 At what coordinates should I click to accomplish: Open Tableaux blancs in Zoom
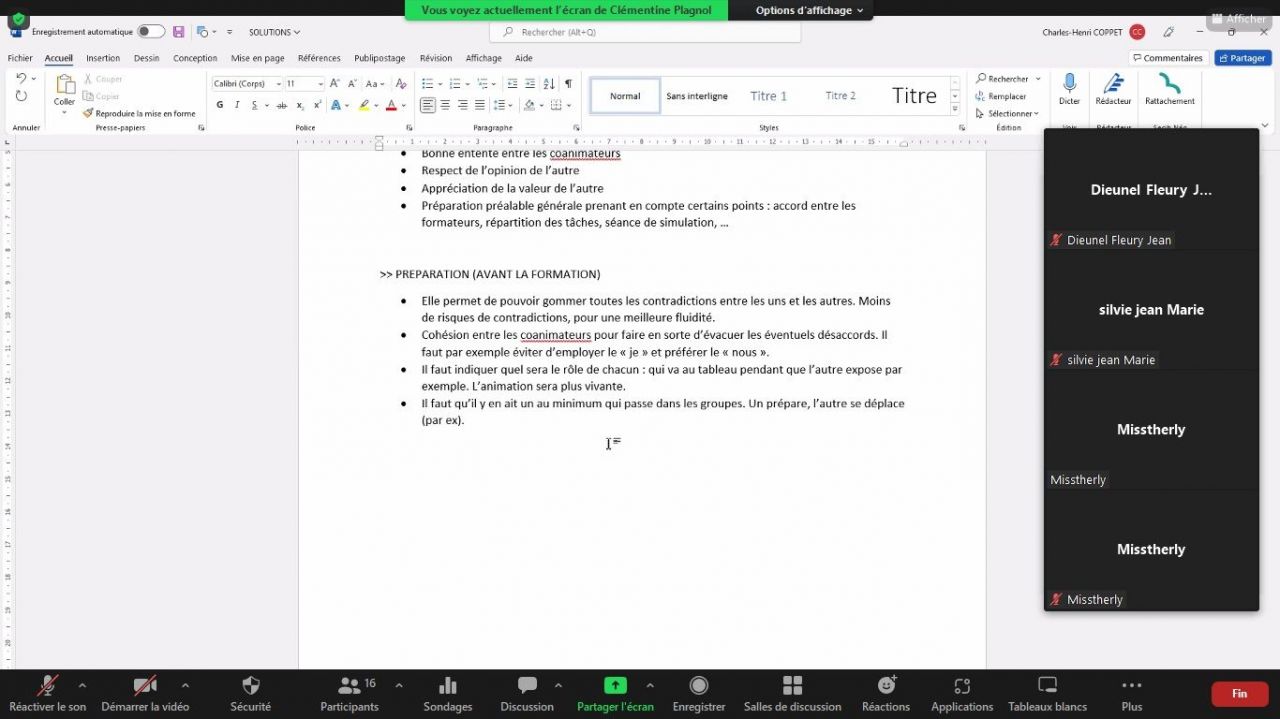(x=1047, y=694)
